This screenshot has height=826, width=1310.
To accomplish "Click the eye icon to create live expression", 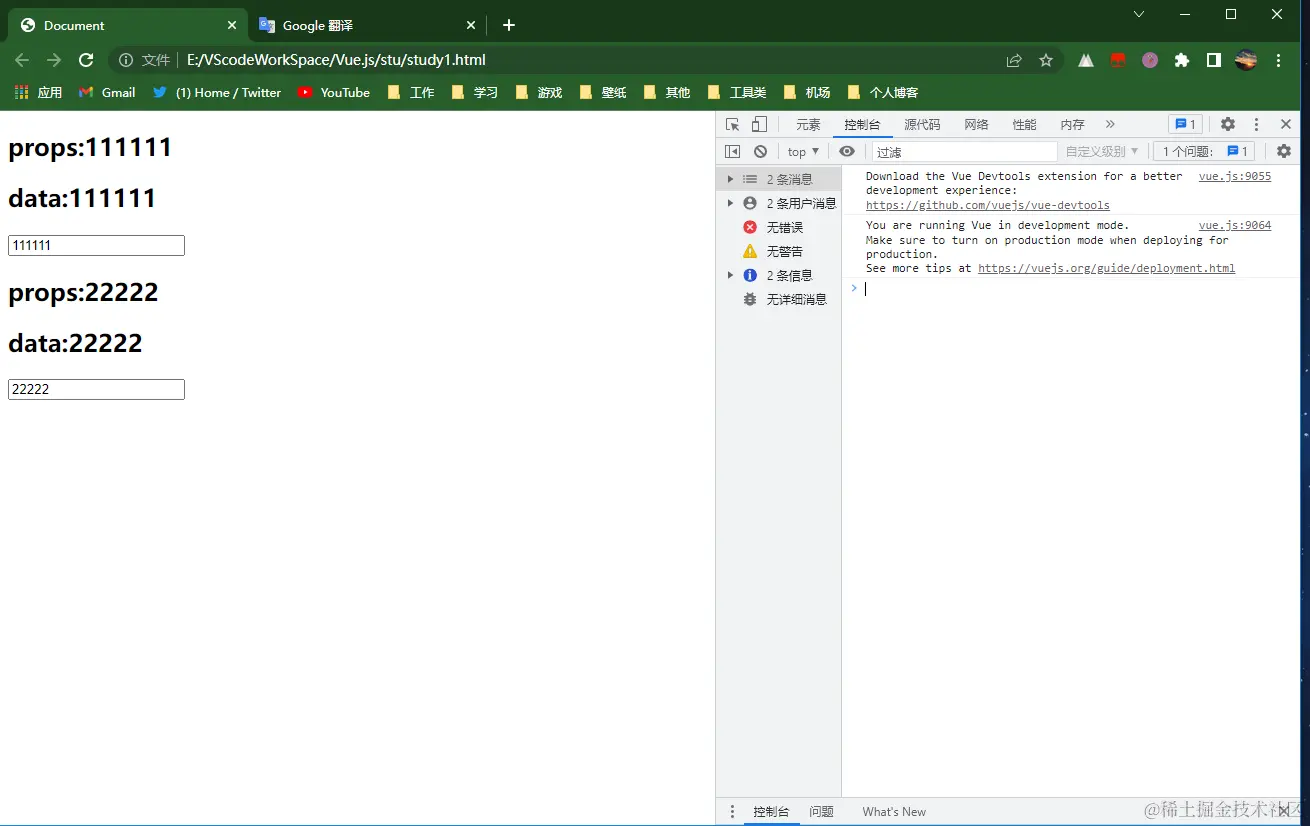I will tap(847, 151).
